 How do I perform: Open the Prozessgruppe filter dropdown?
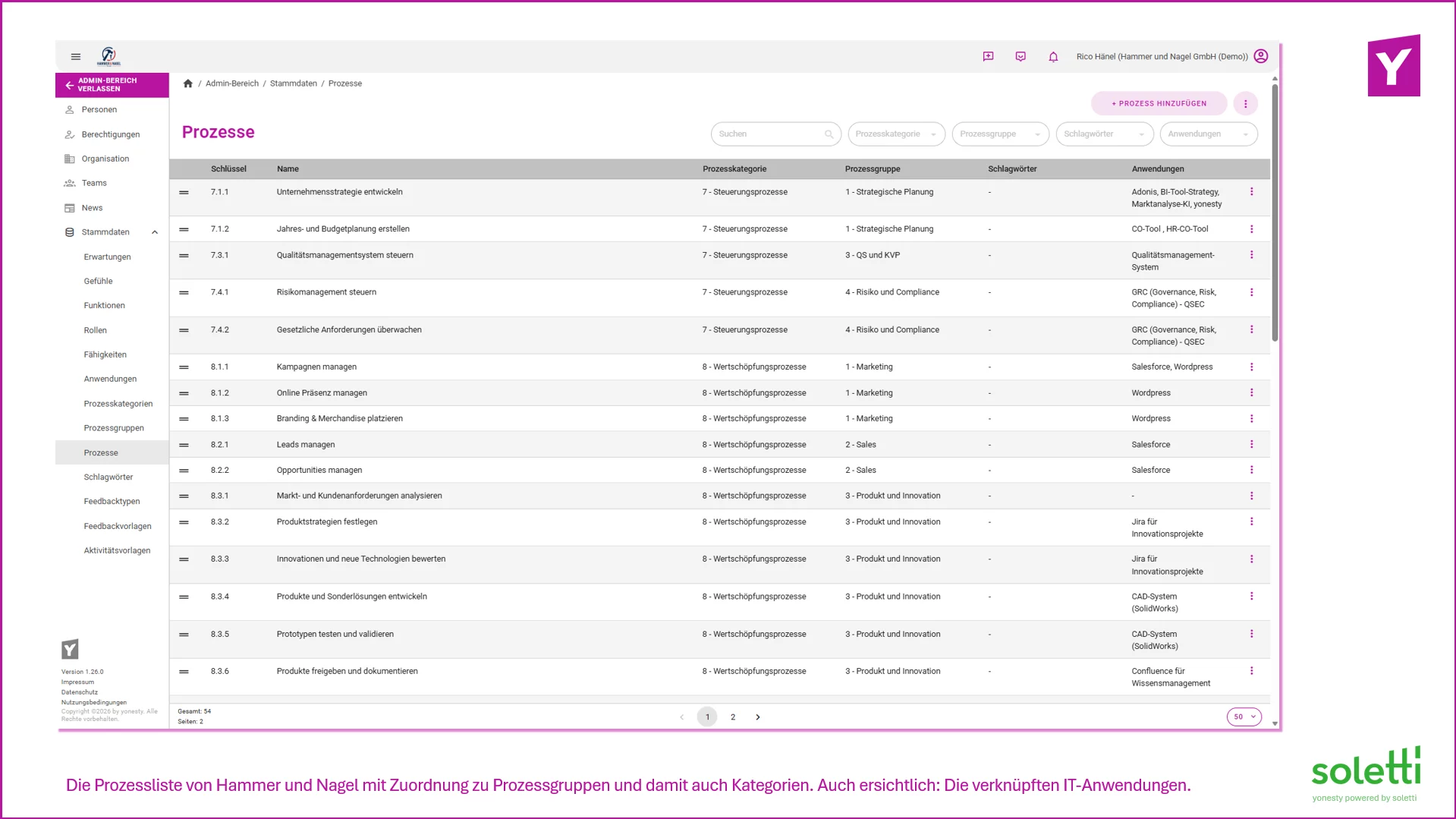click(1000, 134)
